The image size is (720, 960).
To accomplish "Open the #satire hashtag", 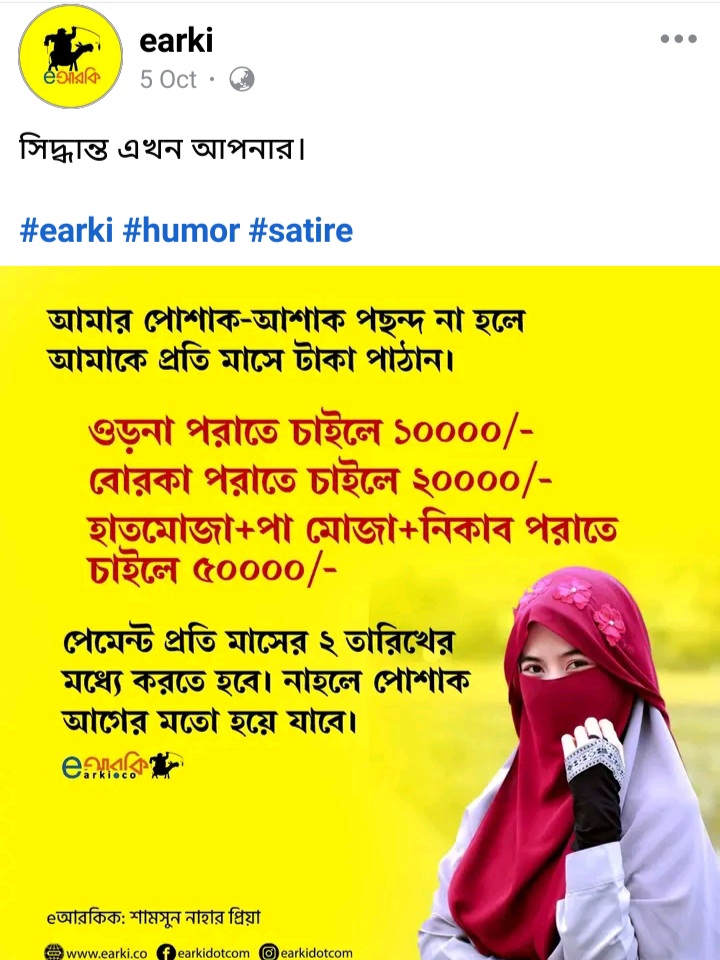I will pyautogui.click(x=301, y=231).
